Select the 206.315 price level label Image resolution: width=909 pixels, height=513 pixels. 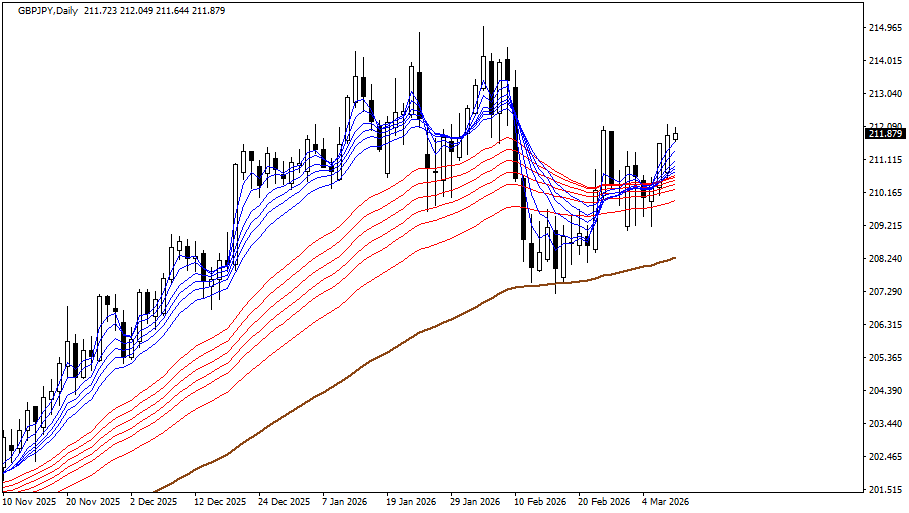[x=887, y=325]
